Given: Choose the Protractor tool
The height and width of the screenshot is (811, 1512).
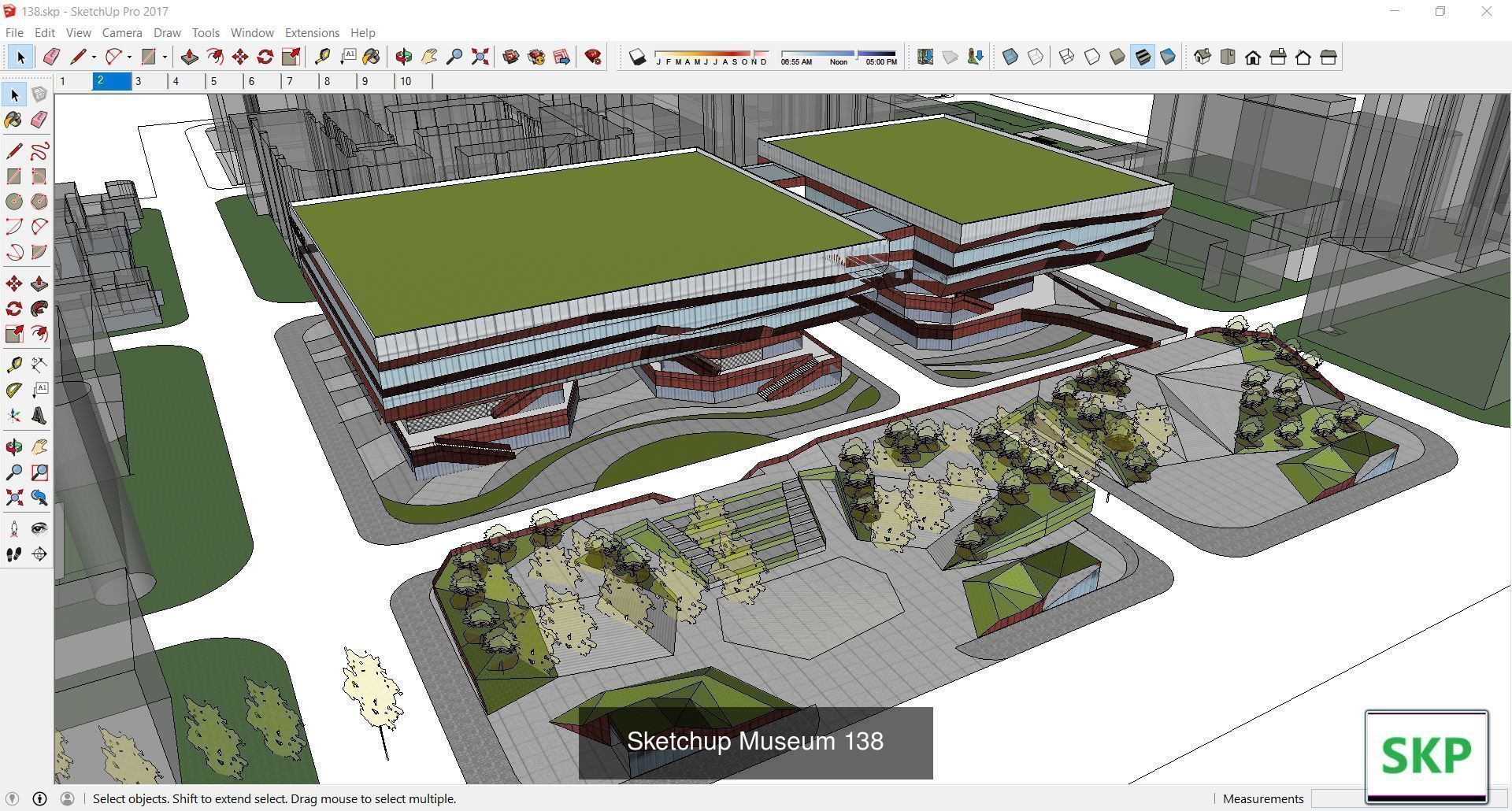Looking at the screenshot, I should click(x=14, y=391).
